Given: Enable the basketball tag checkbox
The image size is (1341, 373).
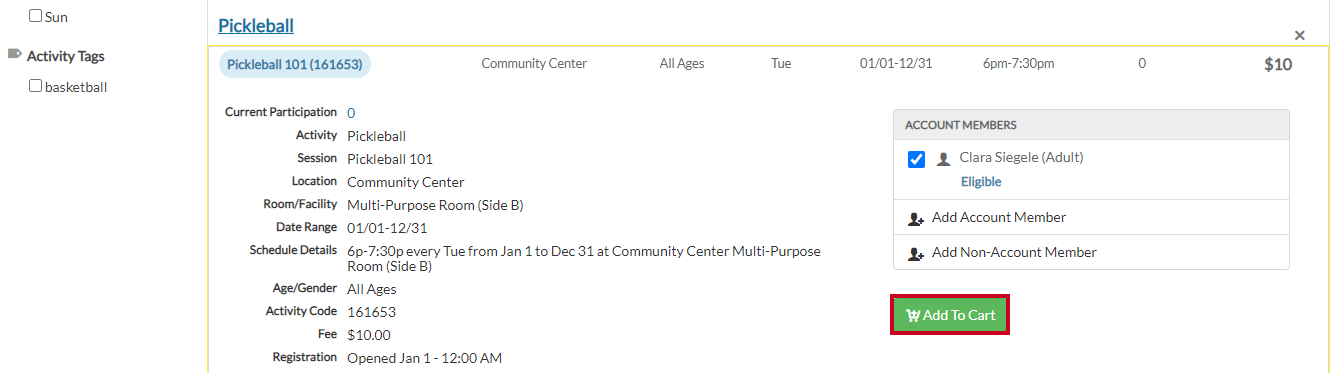Looking at the screenshot, I should (36, 86).
